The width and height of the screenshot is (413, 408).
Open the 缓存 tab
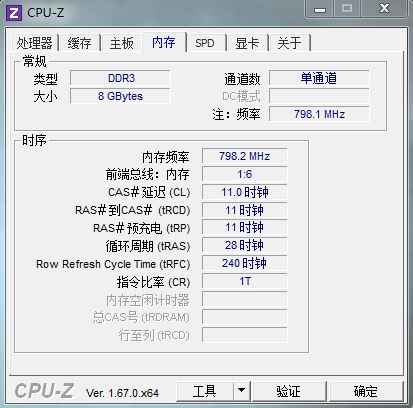tap(79, 43)
